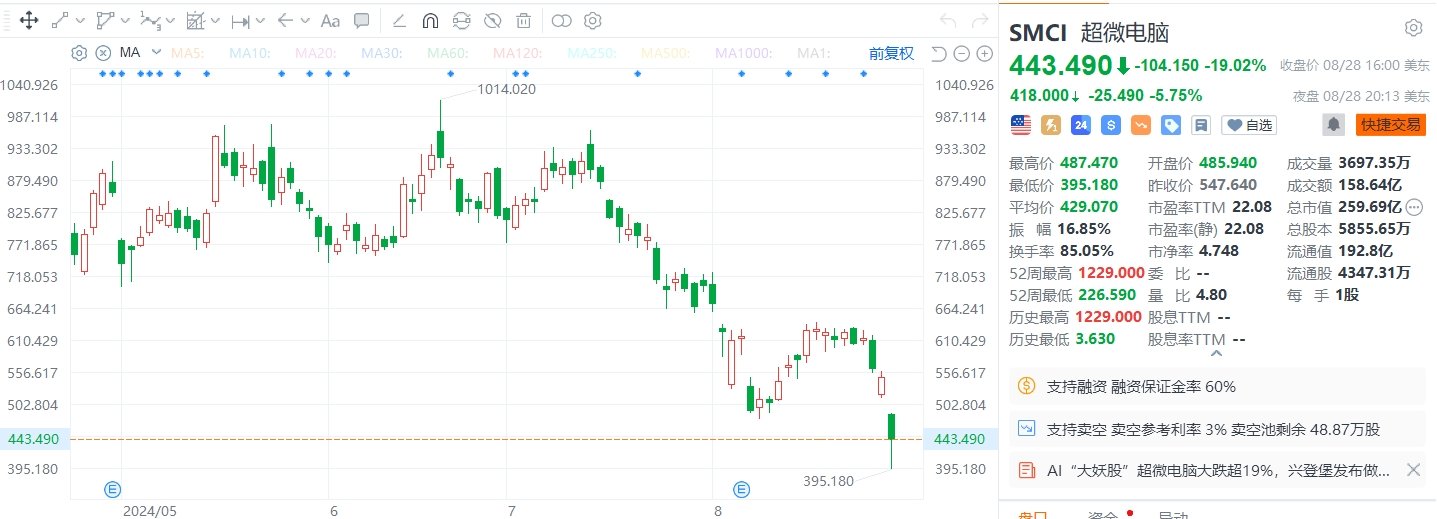Select the polygon shape drawing tool
The width and height of the screenshot is (1437, 519).
tap(105, 20)
